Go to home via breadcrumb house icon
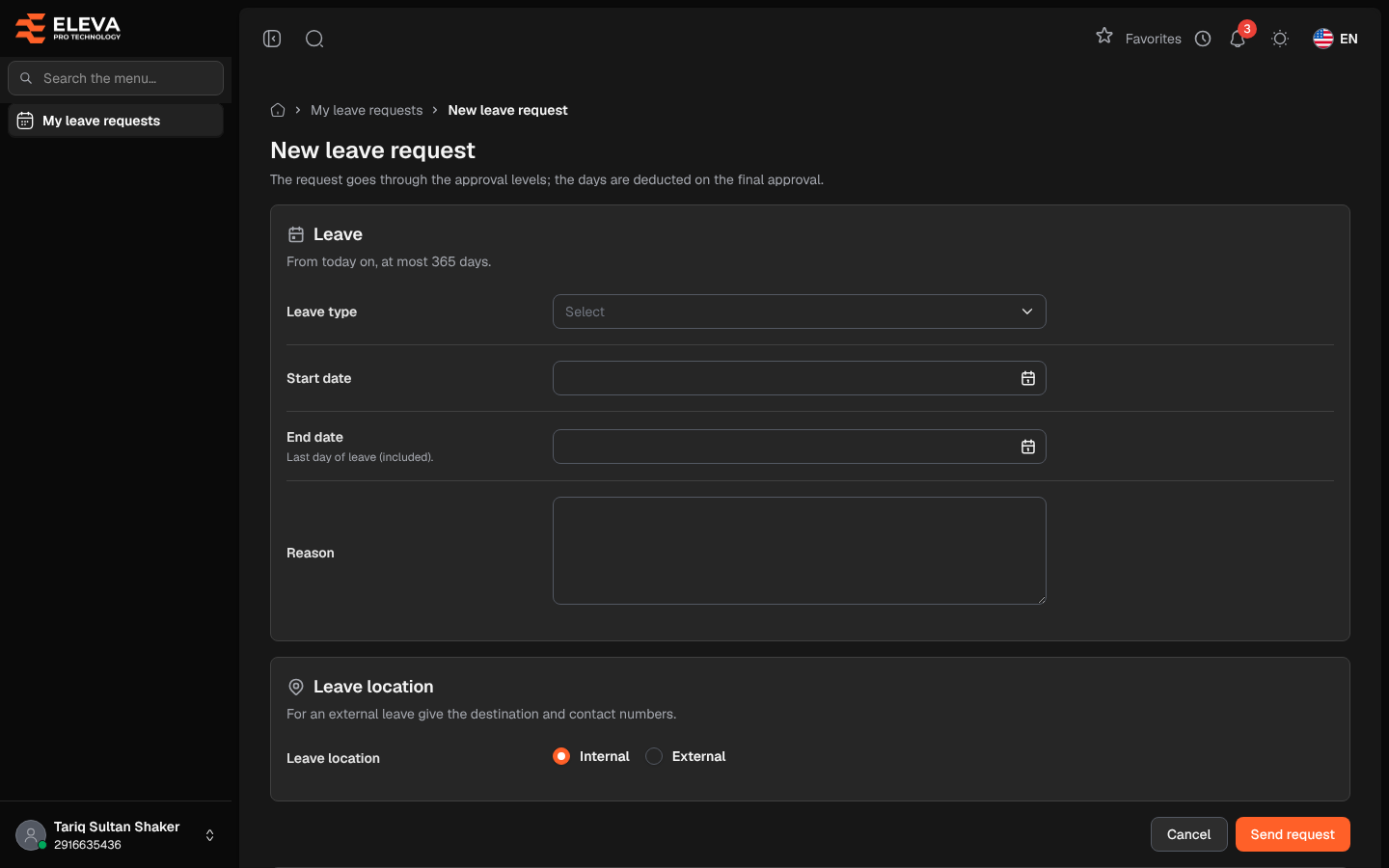 pos(278,110)
